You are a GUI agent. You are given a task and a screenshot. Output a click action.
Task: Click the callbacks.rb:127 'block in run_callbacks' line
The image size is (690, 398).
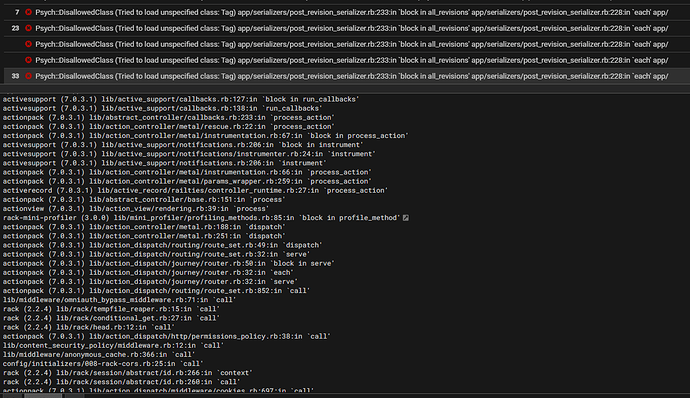[x=181, y=100]
